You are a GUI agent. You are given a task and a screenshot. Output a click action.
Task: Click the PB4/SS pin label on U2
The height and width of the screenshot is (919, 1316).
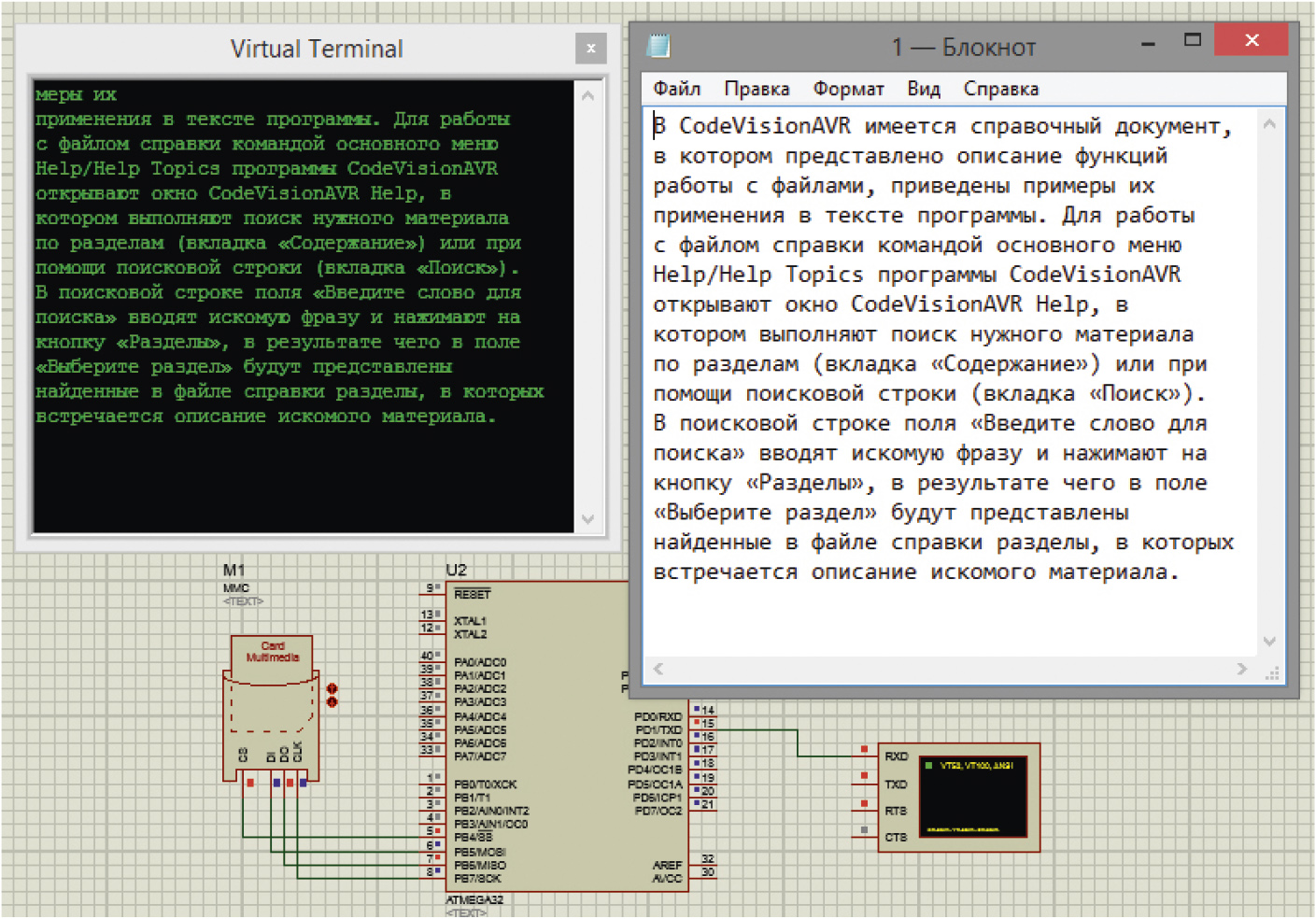tap(473, 837)
